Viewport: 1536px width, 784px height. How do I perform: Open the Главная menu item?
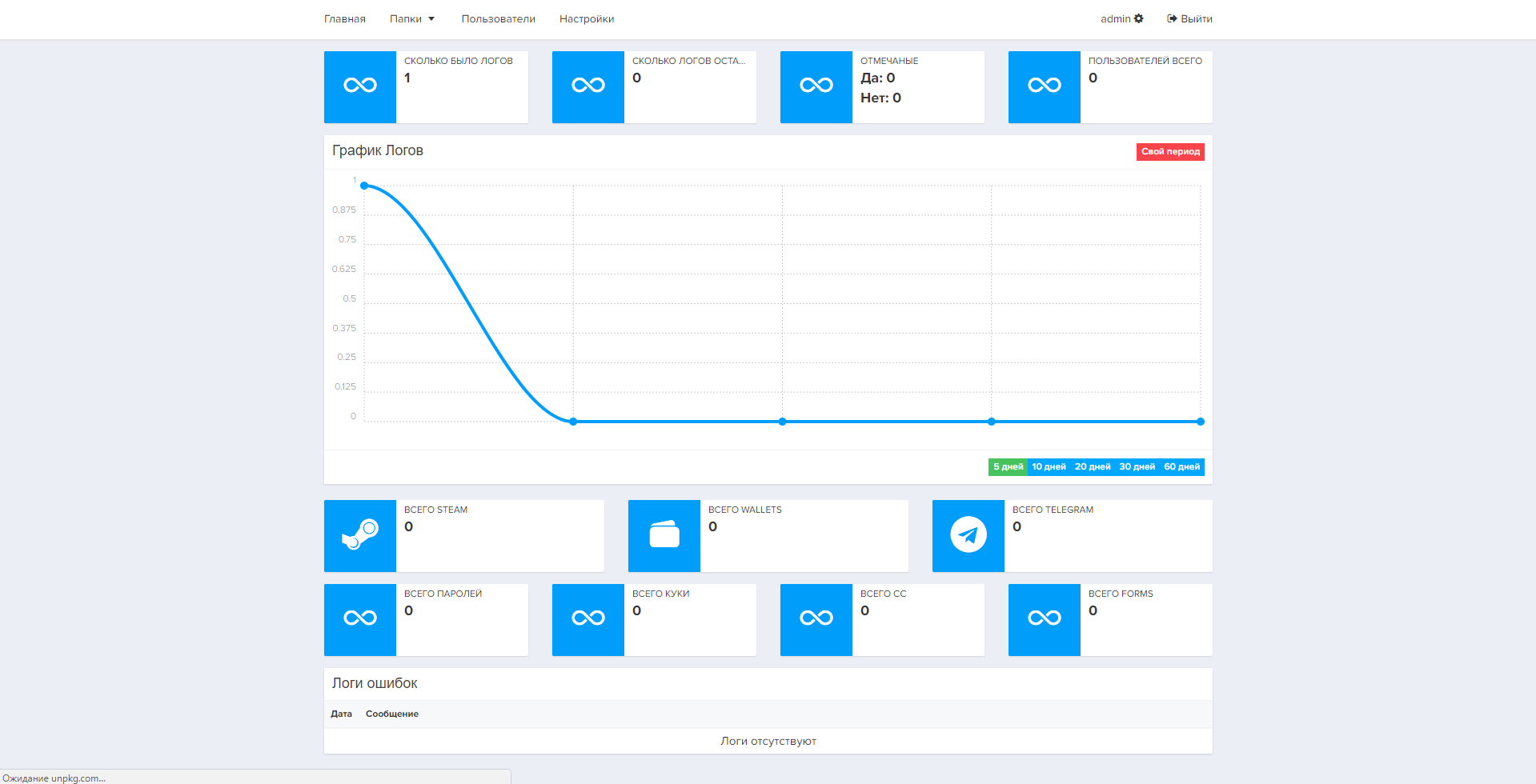[345, 19]
